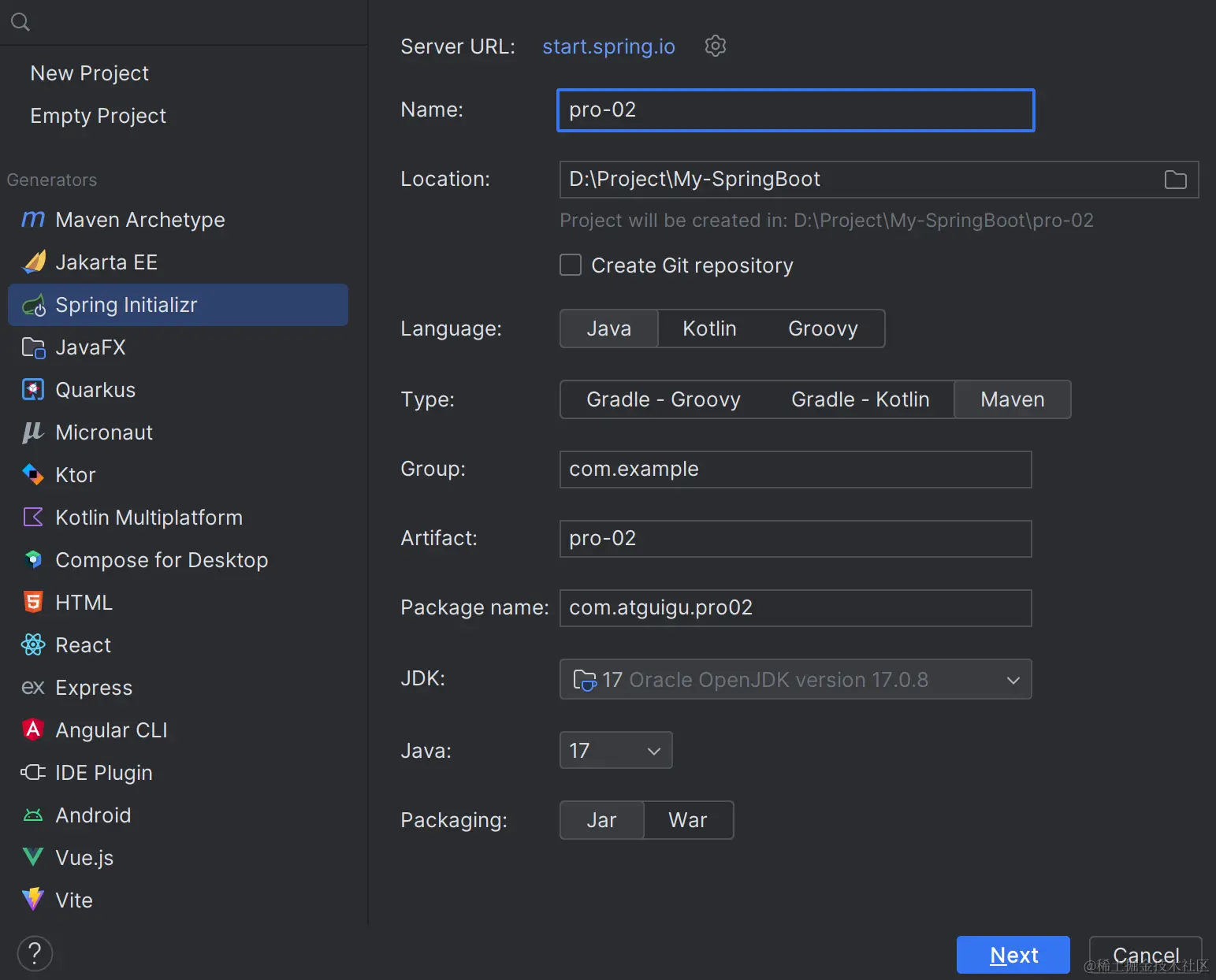Choose Angular CLI generator label
The width and height of the screenshot is (1216, 980).
pos(111,730)
